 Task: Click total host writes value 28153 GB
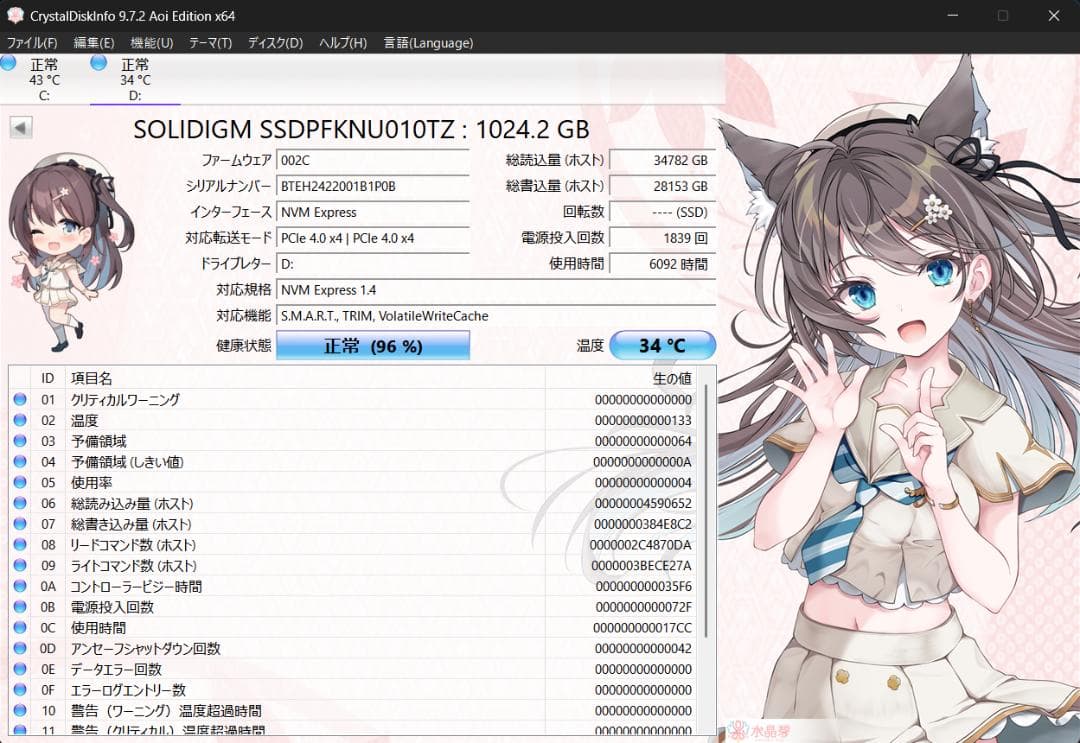click(663, 186)
